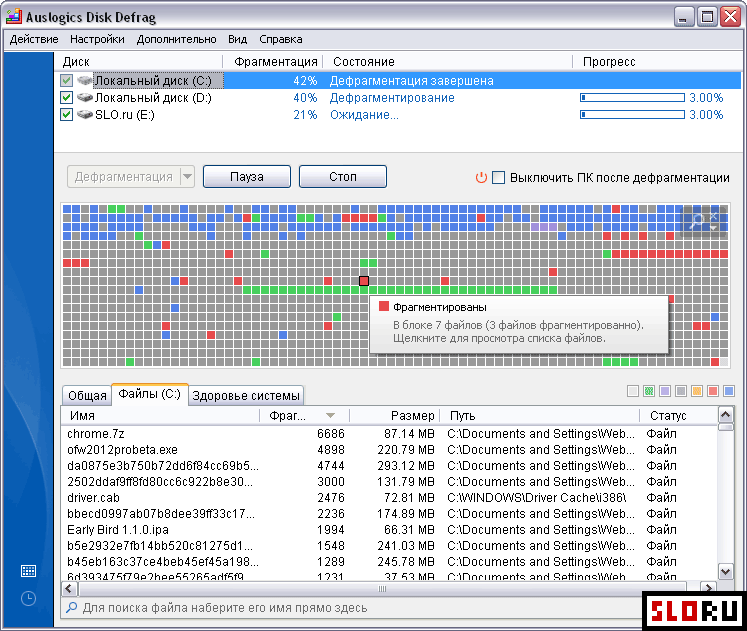The width and height of the screenshot is (747, 631).
Task: Open the cluster map zoom magnifier
Action: coord(697,220)
